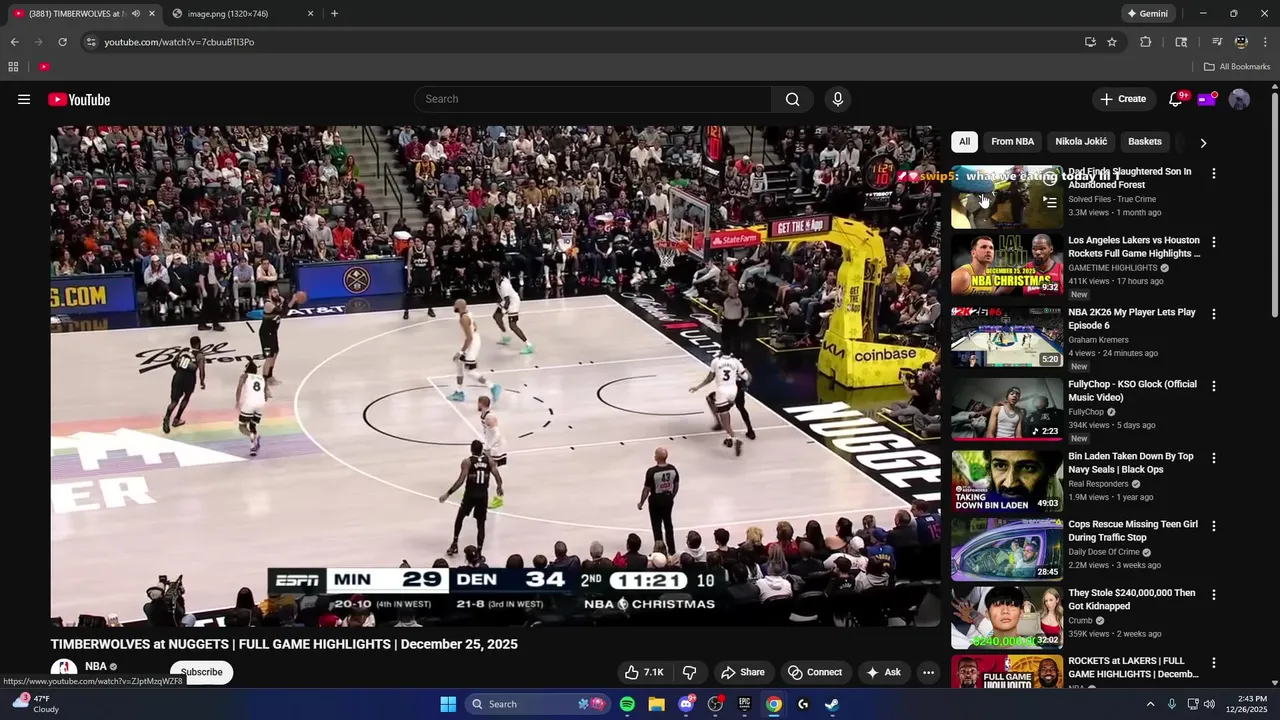Share the video
The height and width of the screenshot is (720, 1280).
point(743,672)
